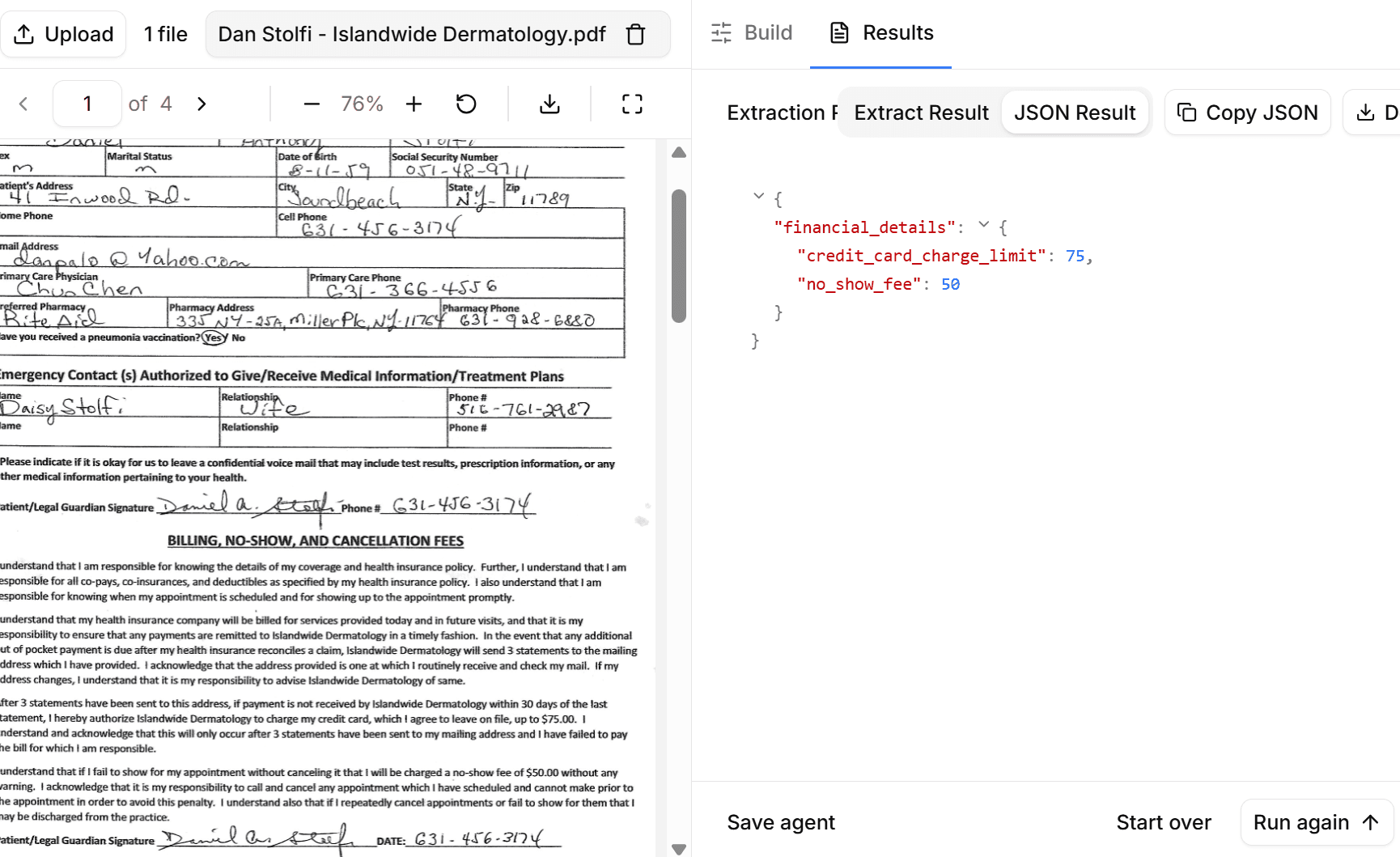Enter fullscreen view of the document
Screen dimensions: 1400x857
click(632, 104)
